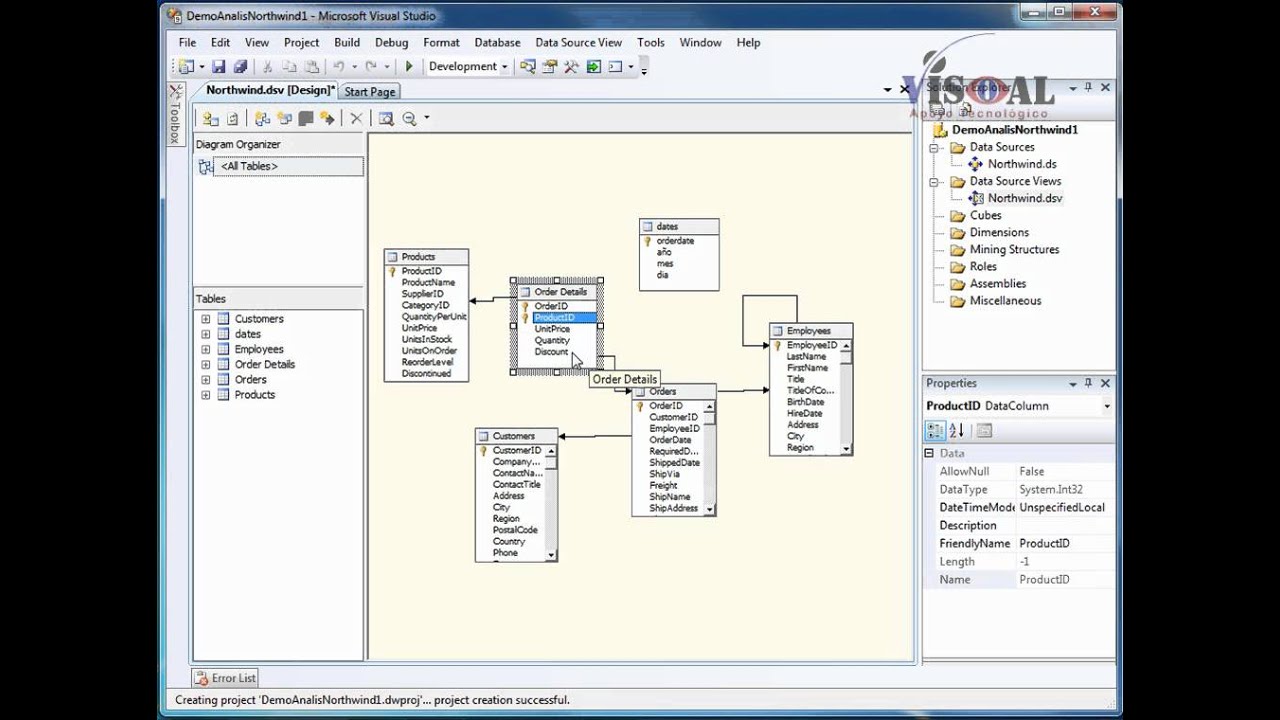
Task: Click the New Diagram icon in DSV toolbar
Action: coord(262,118)
